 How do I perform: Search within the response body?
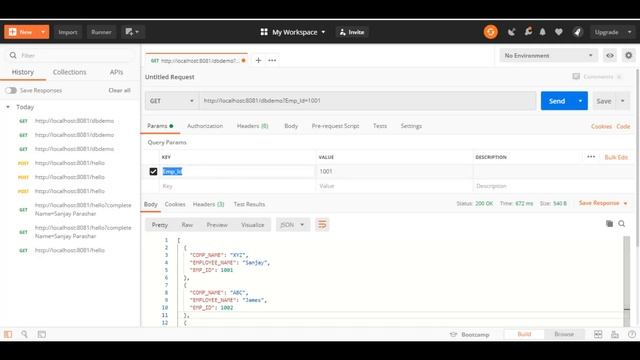click(x=622, y=224)
